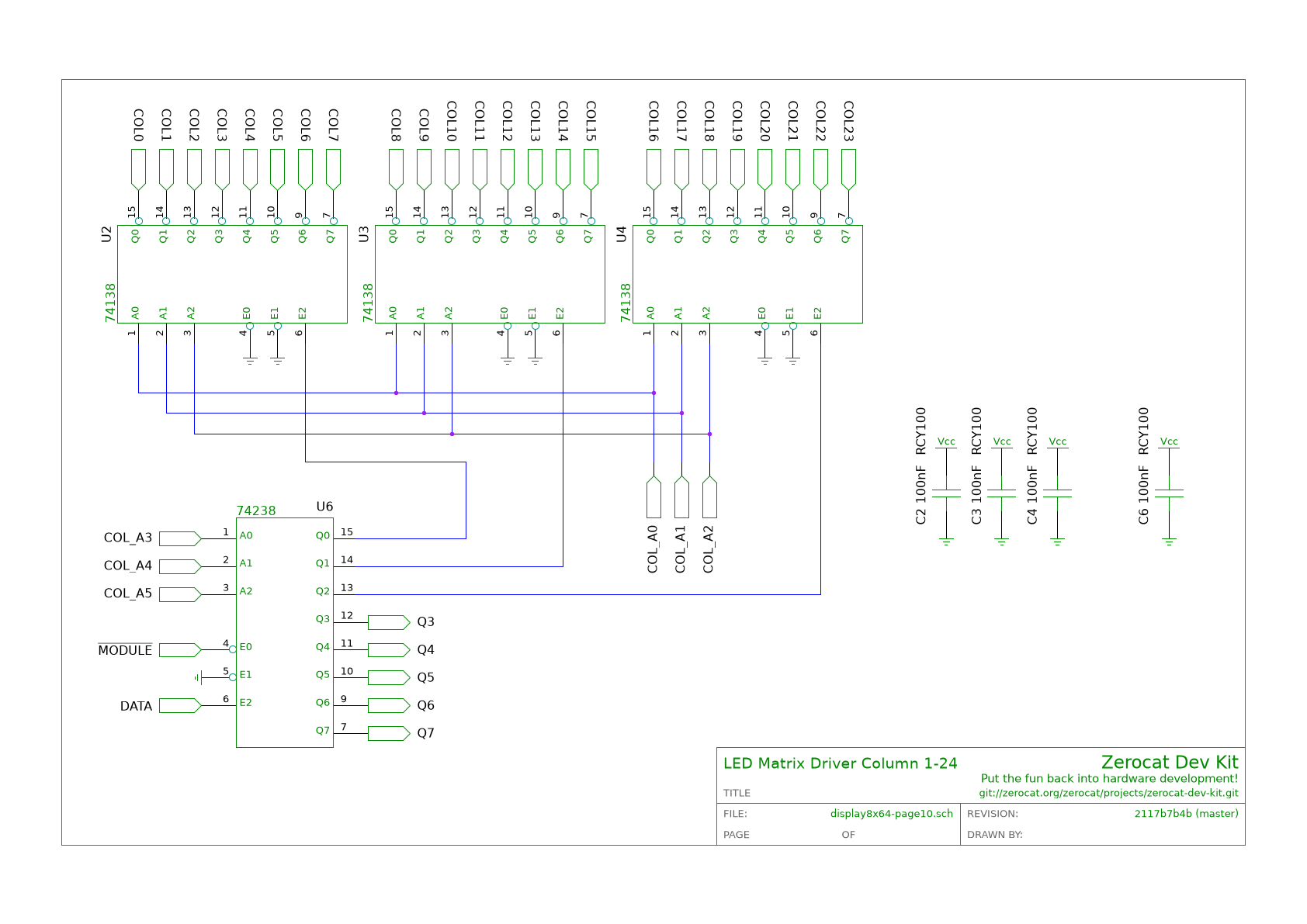Screen dimensions: 1307x924
Task: Click the PAGE field label
Action: (x=737, y=835)
